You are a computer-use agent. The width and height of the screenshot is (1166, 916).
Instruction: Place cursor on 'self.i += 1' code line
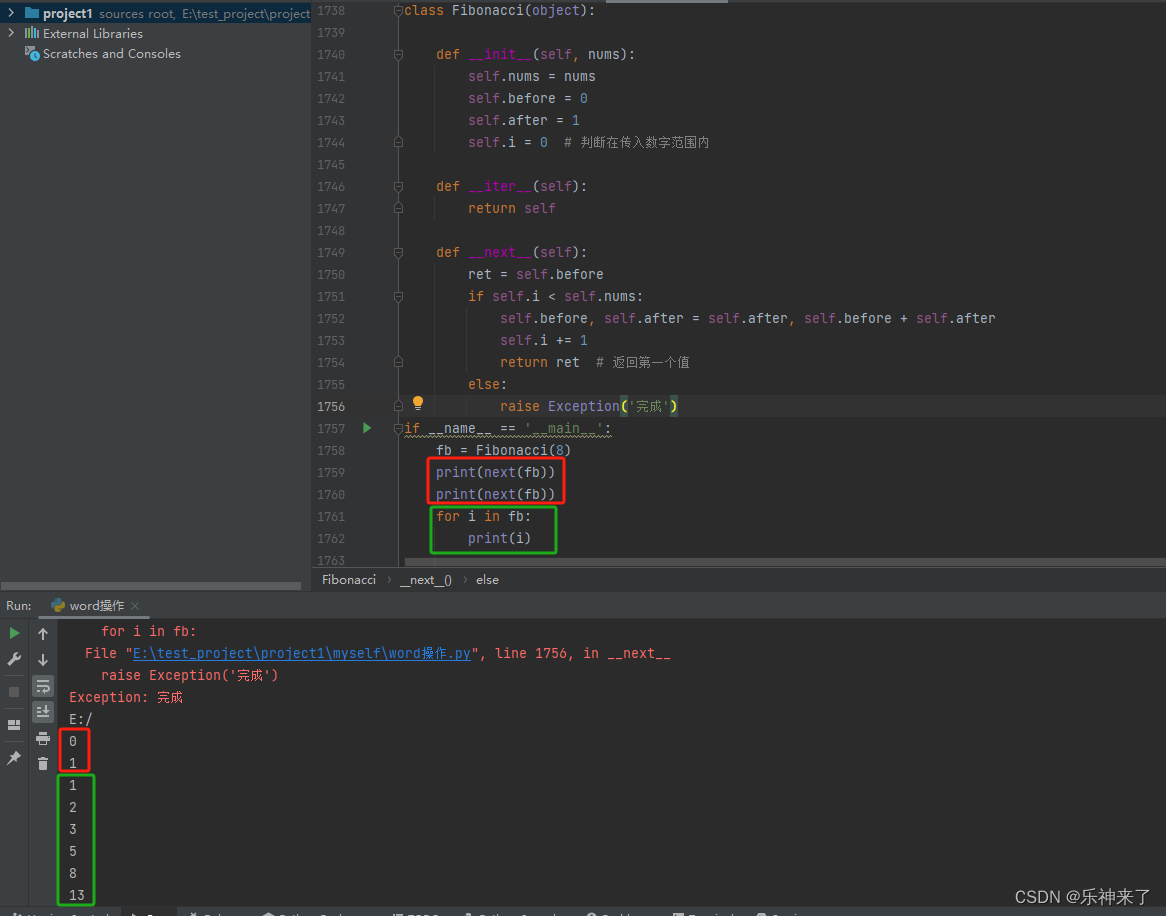tap(544, 340)
